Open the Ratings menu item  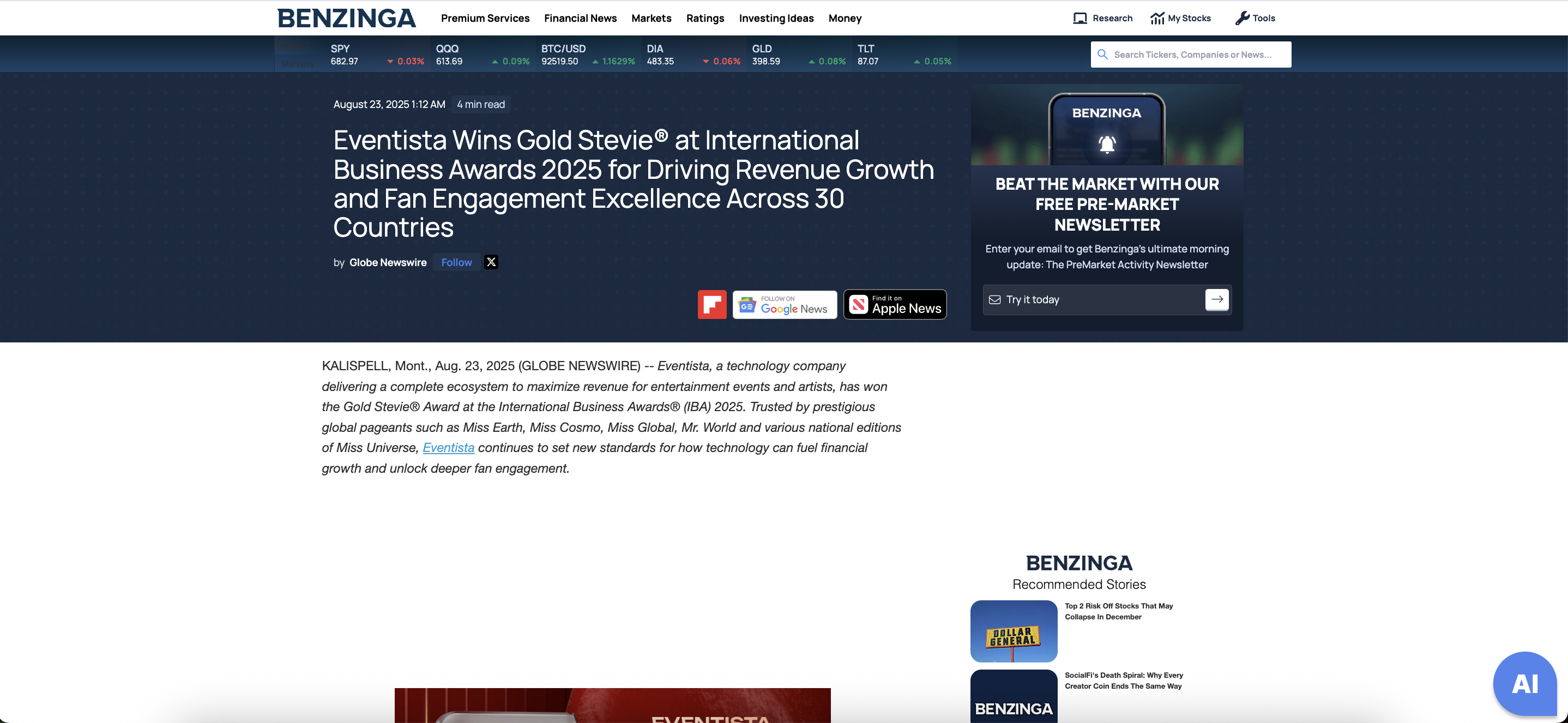pyautogui.click(x=705, y=18)
